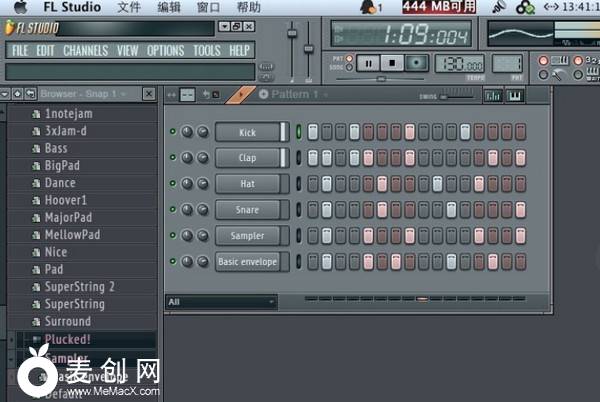Screen dimensions: 600x402
Task: Open the FL Studio title bar dropdown arrow
Action: pos(224,26)
